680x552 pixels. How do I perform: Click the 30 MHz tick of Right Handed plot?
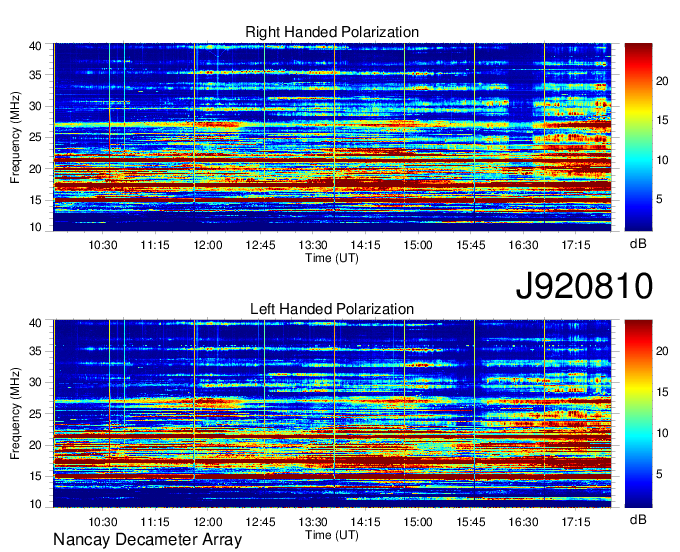(x=35, y=106)
